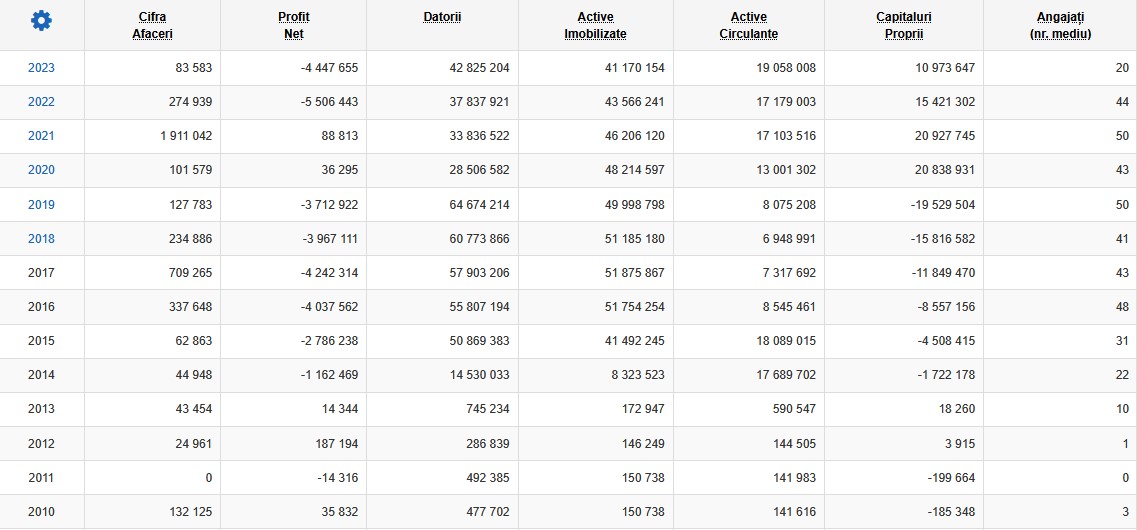Click fixed assets value 41 170 154

(634, 68)
